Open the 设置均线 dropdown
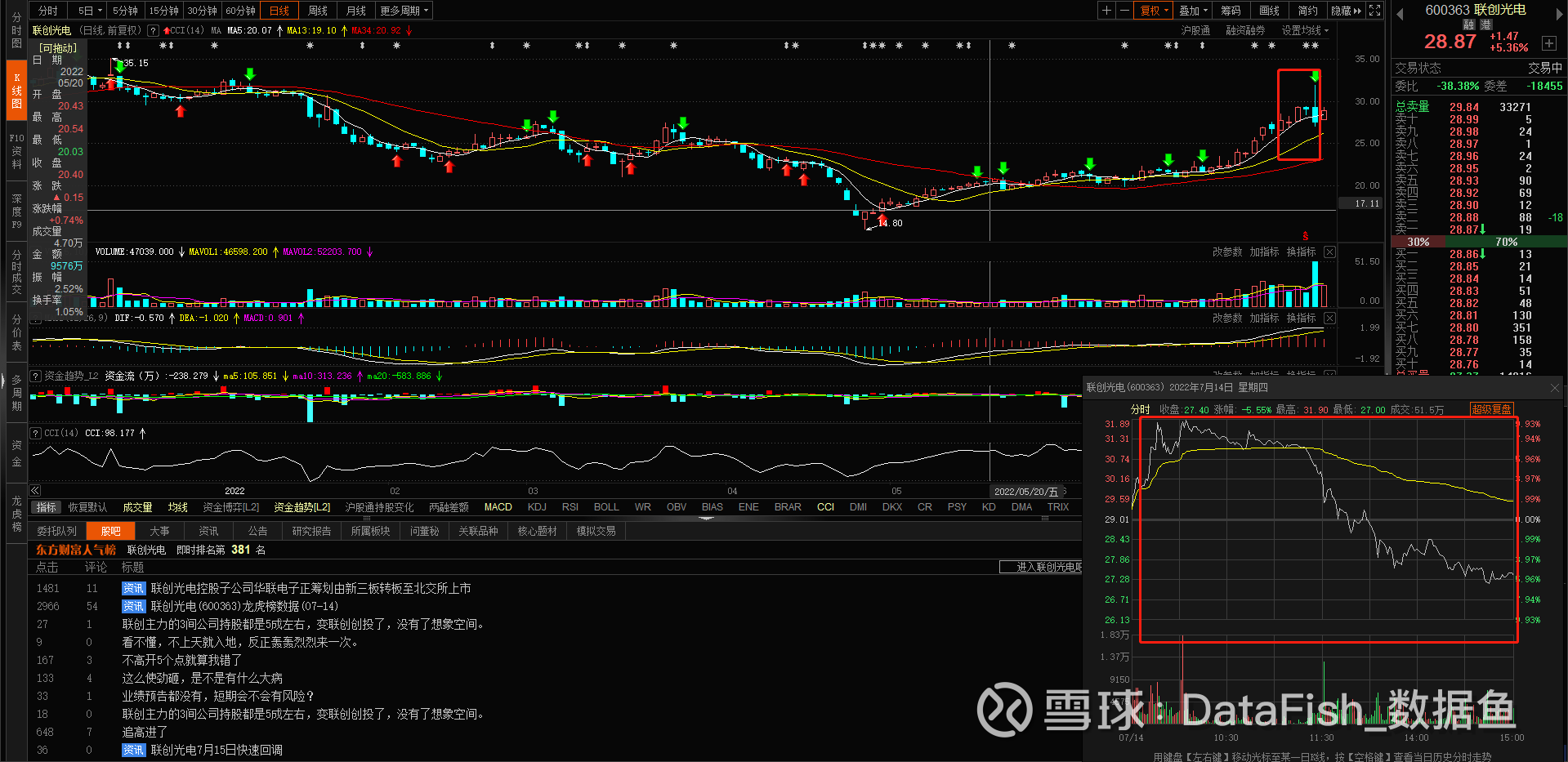This screenshot has height=762, width=1568. pos(1305,31)
